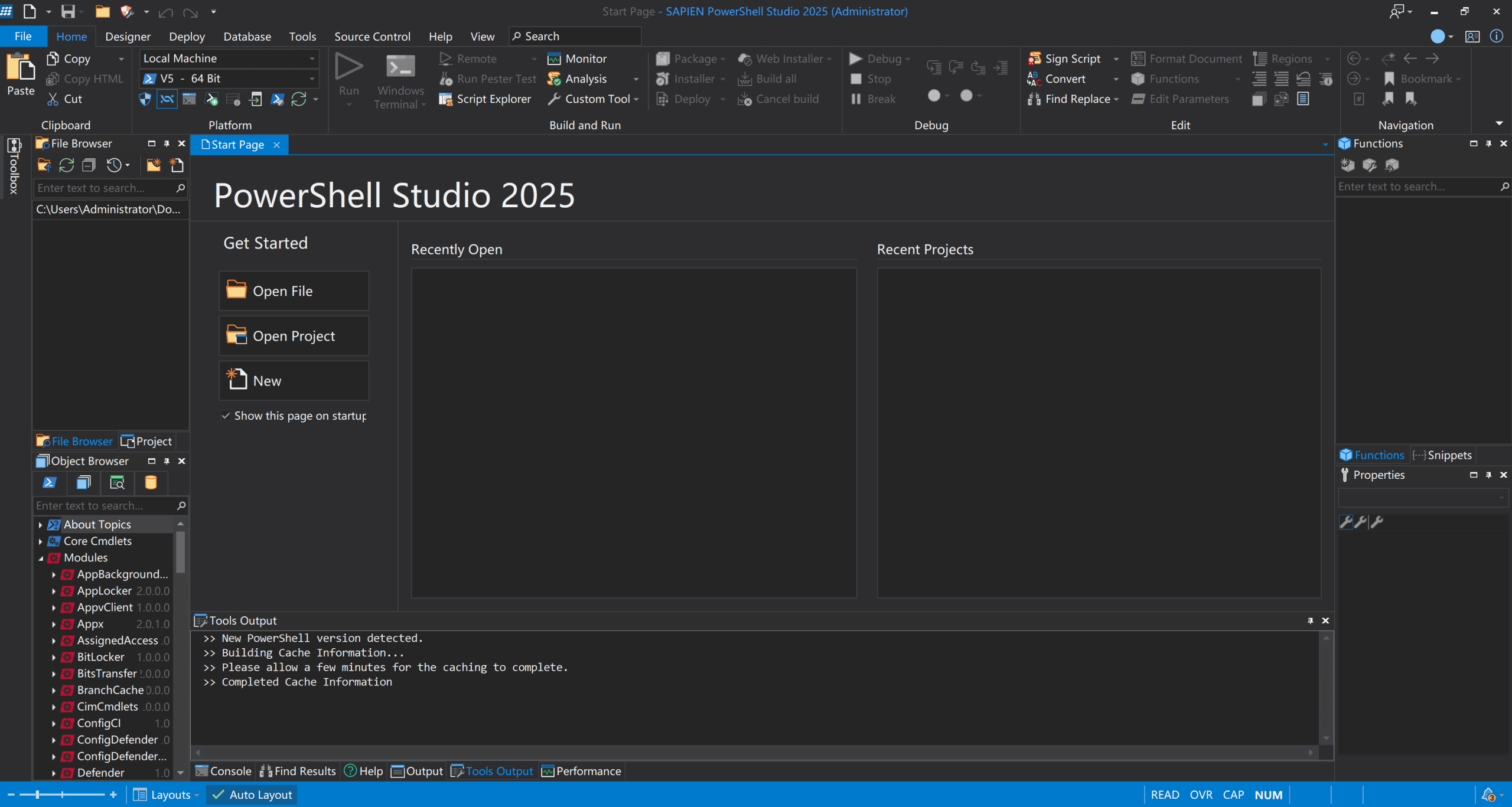Toggle auto-hide pin on Tools Output panel
This screenshot has width=1512, height=807.
(1310, 620)
